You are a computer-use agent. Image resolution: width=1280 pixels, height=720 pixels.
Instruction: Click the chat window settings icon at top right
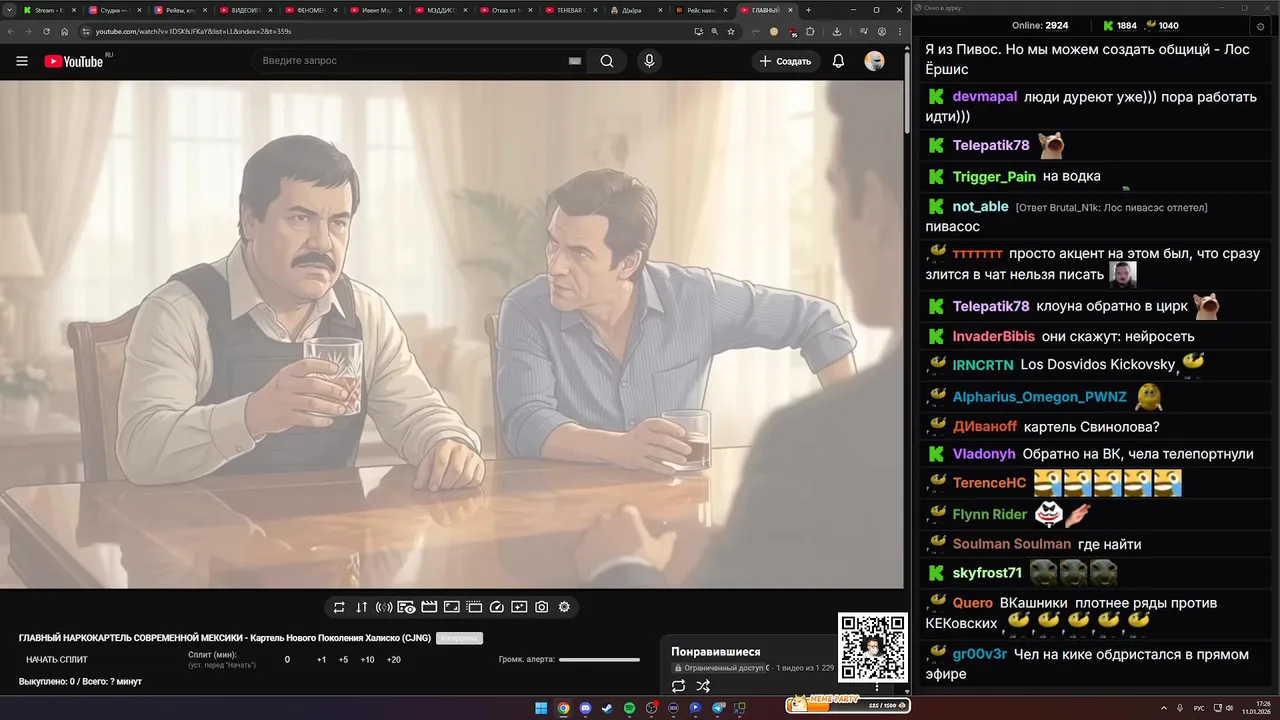[x=1259, y=26]
